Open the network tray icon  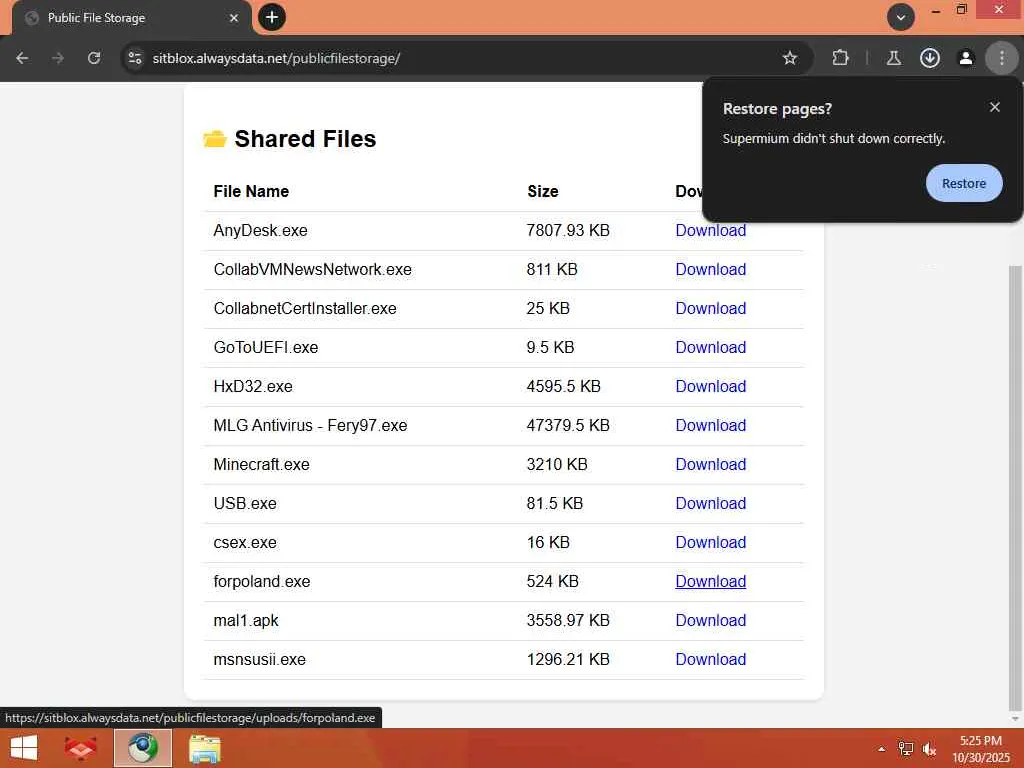pos(906,749)
